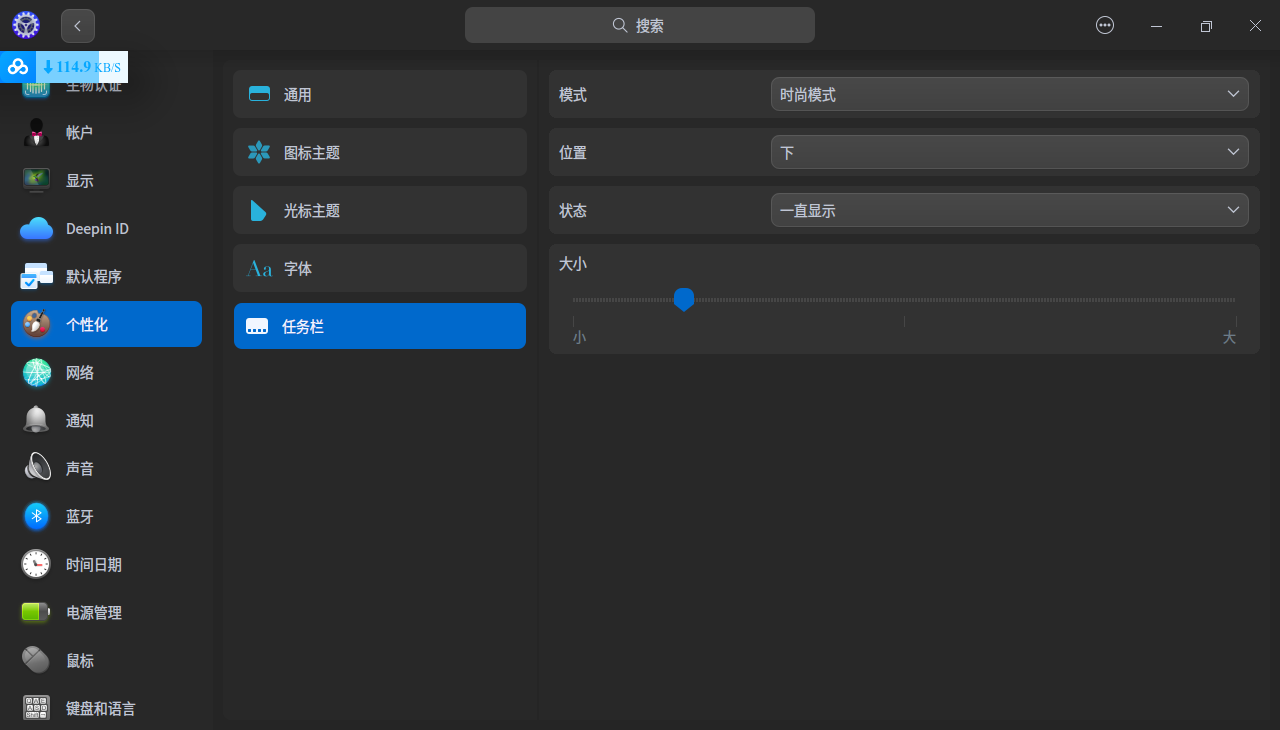Screen dimensions: 1280x730
Task: Click the 蓝牙 Bluetooth icon
Action: (36, 516)
